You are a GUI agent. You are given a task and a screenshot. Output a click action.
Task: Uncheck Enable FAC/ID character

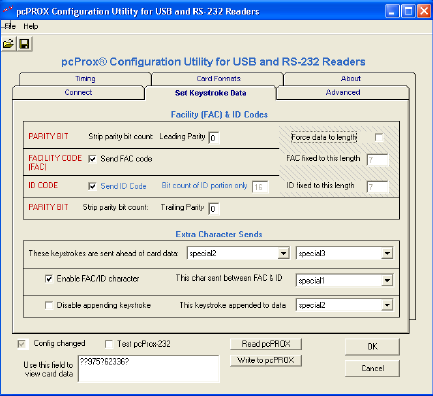[x=49, y=279]
